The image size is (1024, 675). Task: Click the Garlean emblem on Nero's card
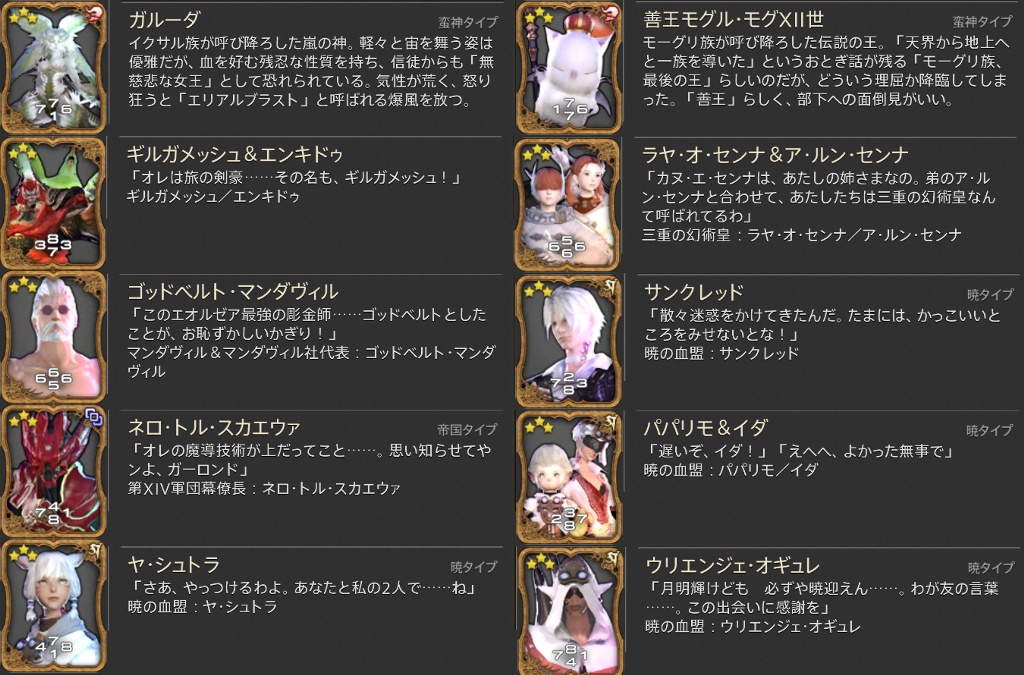[95, 416]
